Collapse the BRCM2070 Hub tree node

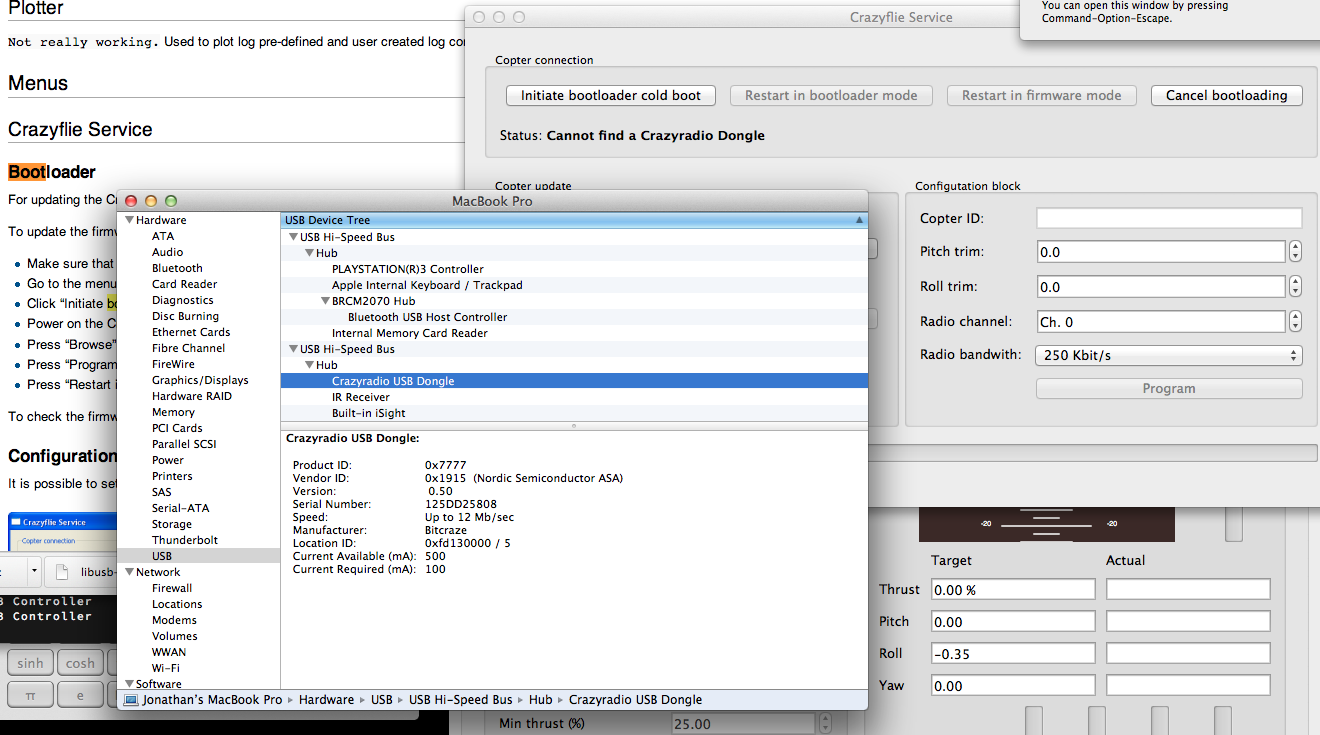click(325, 301)
